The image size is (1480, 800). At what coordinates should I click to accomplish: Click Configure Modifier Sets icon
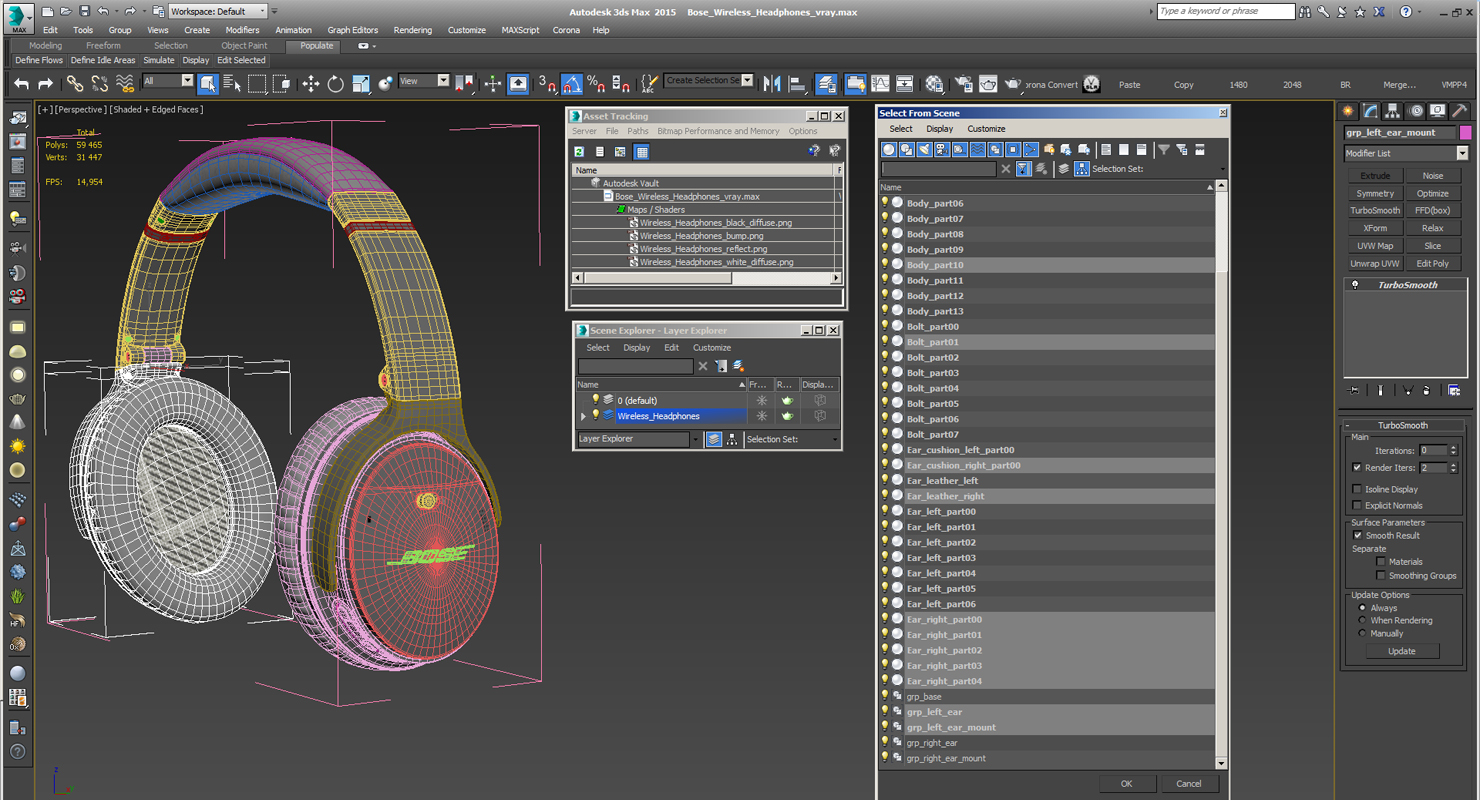(x=1454, y=390)
